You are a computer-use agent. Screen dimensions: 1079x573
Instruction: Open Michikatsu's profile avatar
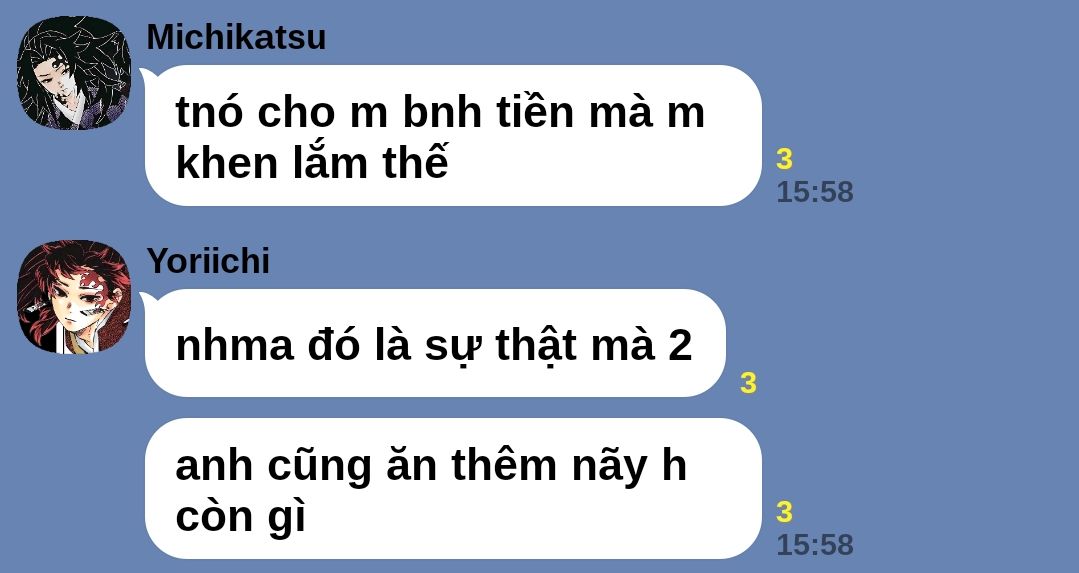point(74,73)
